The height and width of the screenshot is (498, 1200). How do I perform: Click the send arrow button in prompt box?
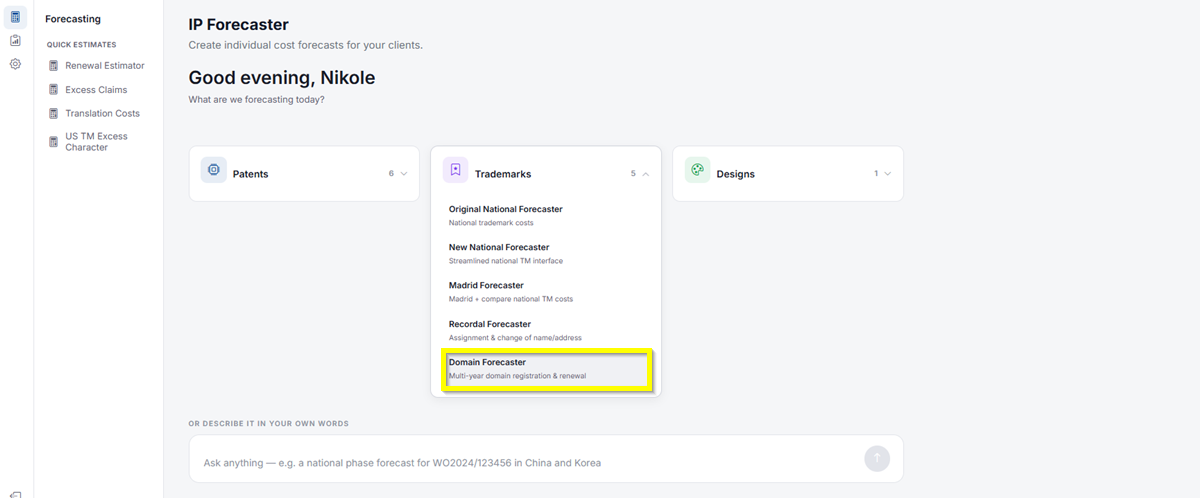pos(877,459)
